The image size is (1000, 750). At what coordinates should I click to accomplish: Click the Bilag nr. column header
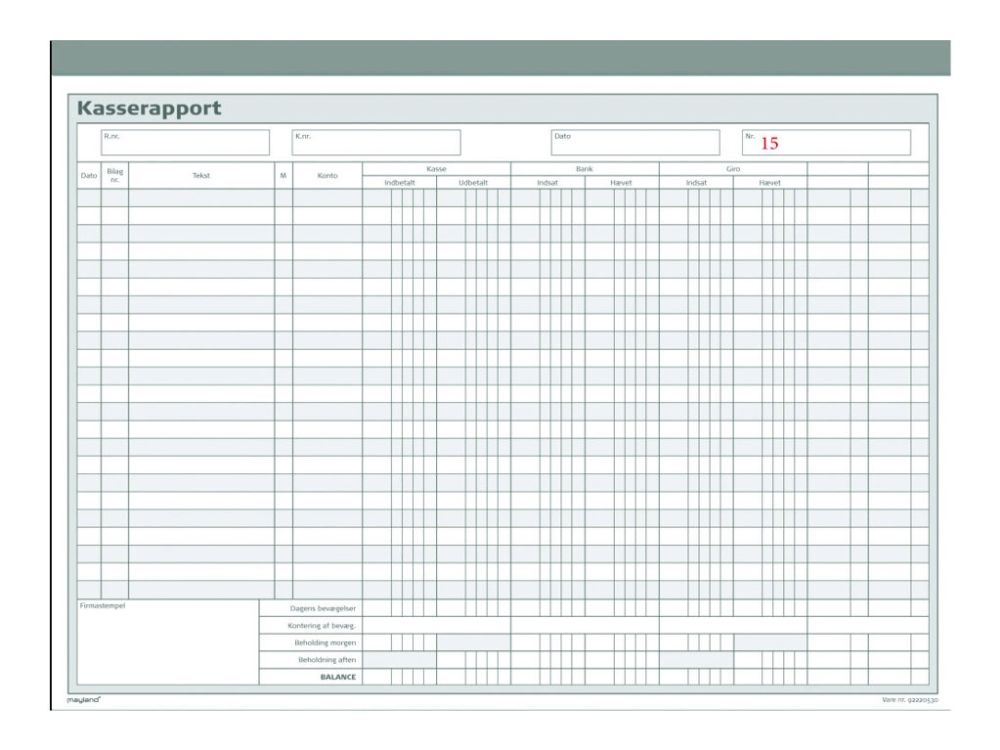(x=115, y=176)
